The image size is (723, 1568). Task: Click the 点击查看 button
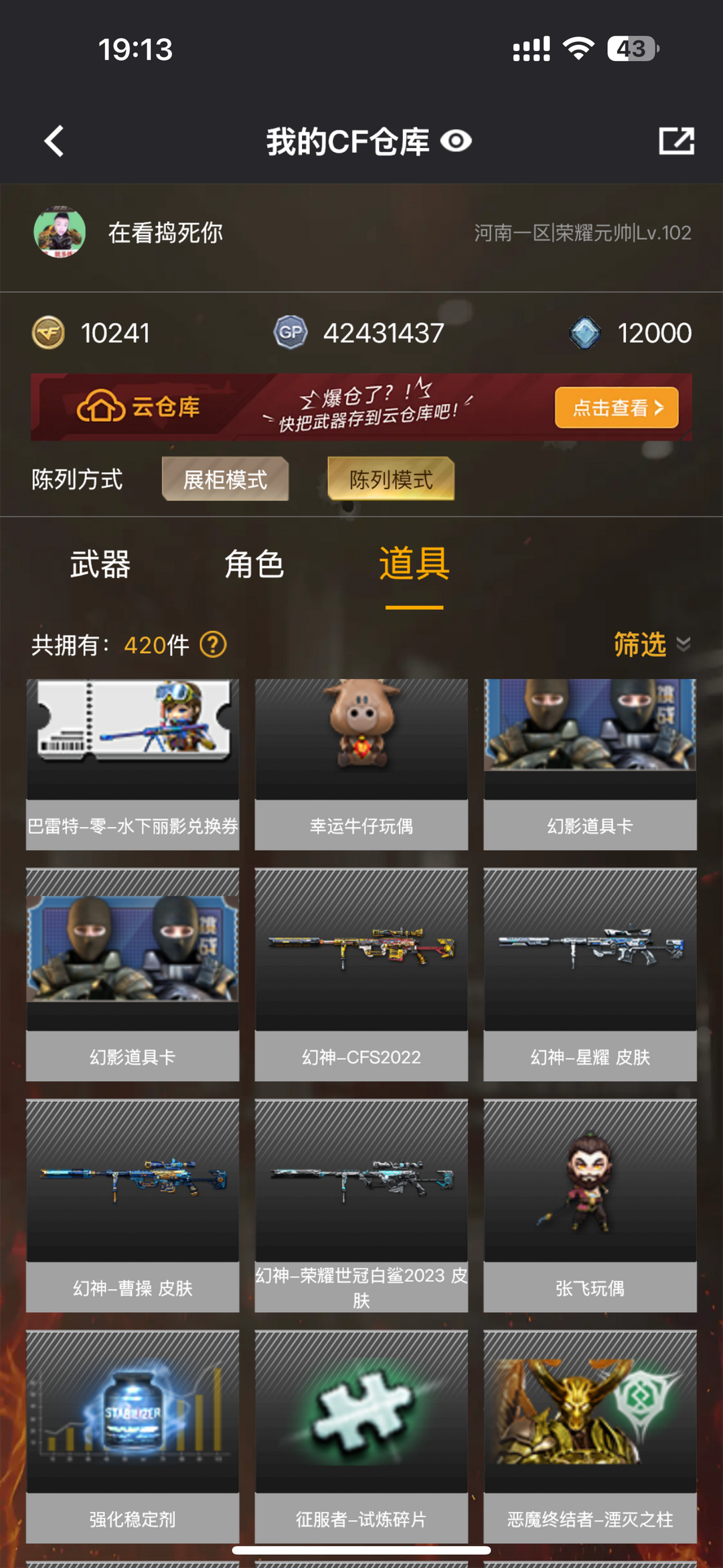pos(617,407)
